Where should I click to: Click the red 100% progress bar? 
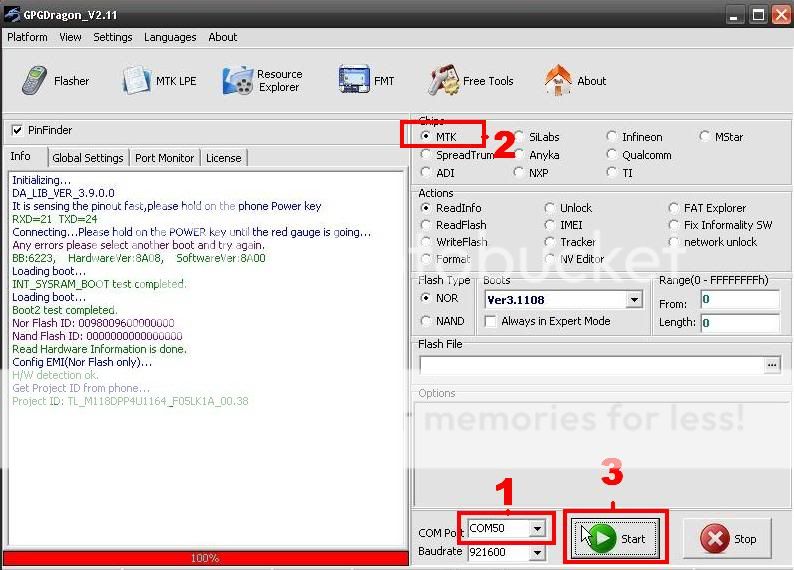pos(204,558)
